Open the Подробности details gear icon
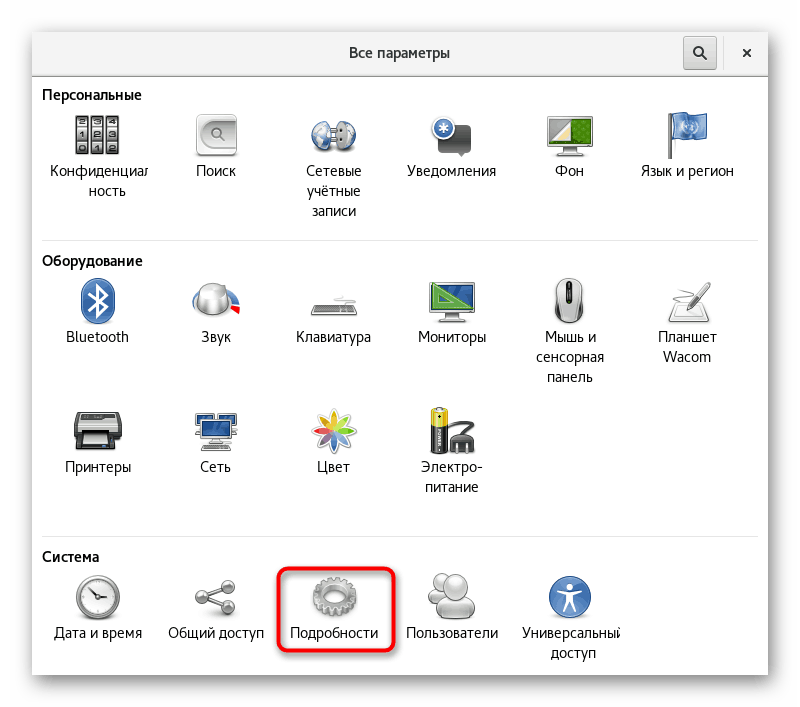Viewport: 800px width, 707px height. click(334, 596)
